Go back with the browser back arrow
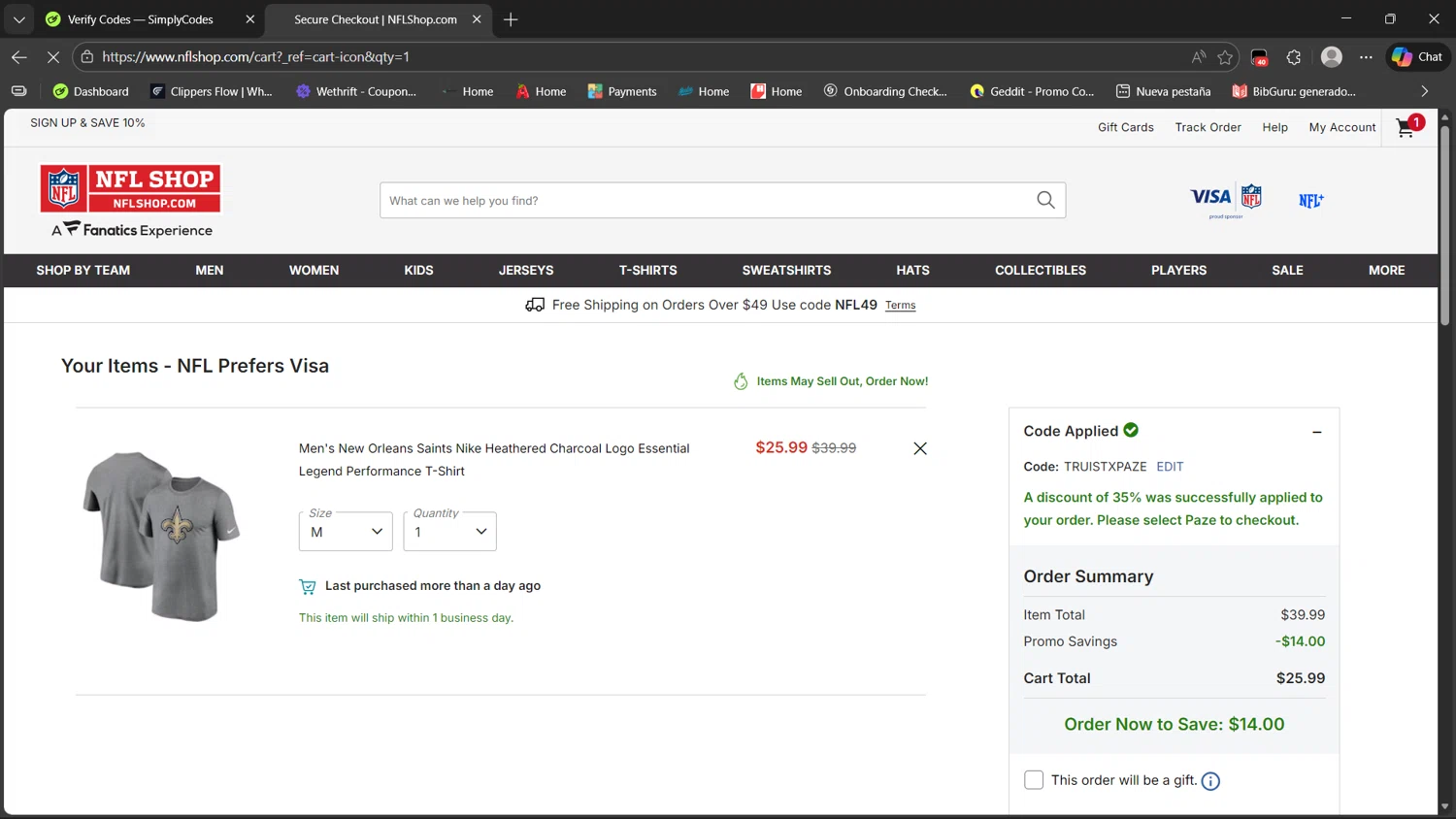 pos(19,57)
